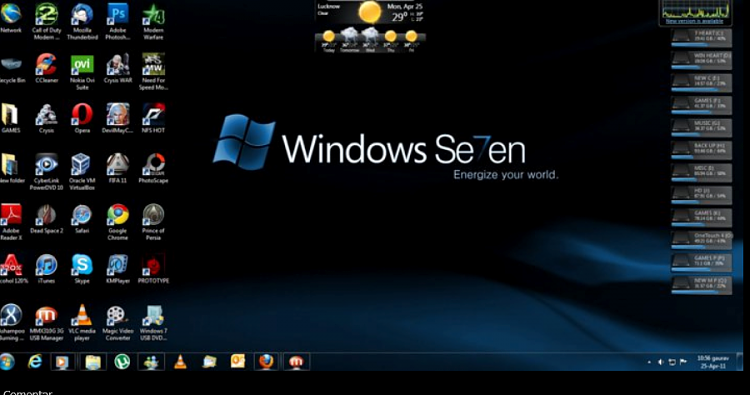Open the 3G USB Manager taskbar button
Screen dimensions: 750x395
point(296,362)
